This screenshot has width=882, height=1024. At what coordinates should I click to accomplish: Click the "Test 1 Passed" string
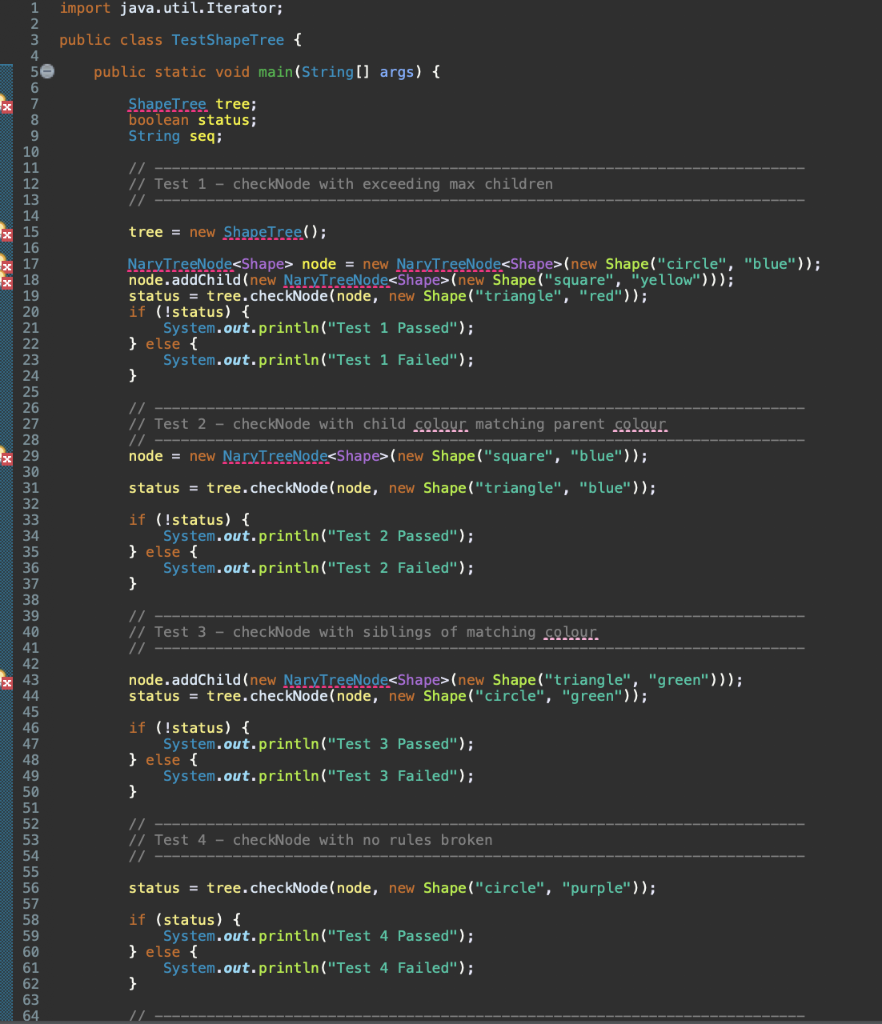(x=392, y=328)
